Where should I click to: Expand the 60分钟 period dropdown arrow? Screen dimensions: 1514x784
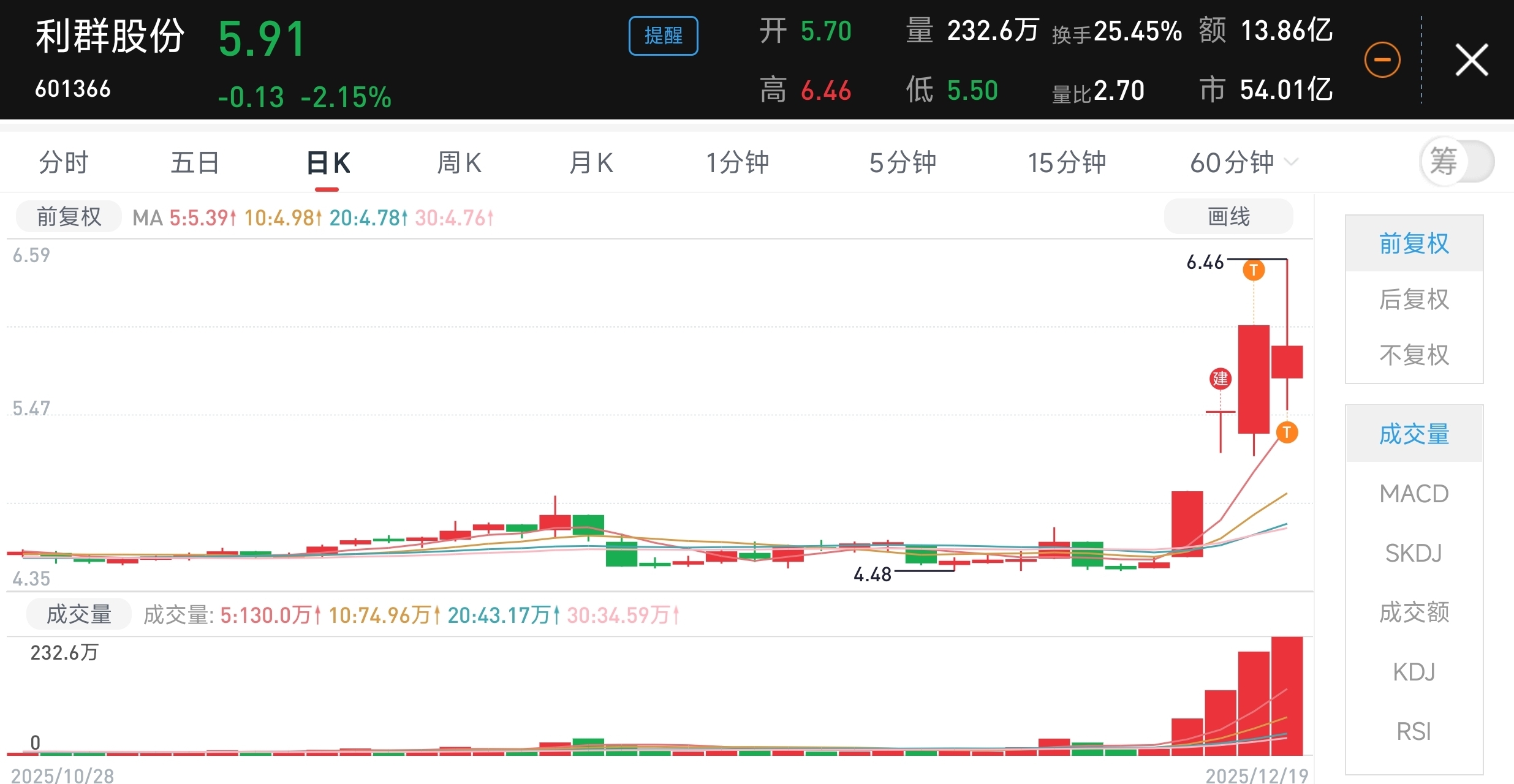click(1292, 162)
